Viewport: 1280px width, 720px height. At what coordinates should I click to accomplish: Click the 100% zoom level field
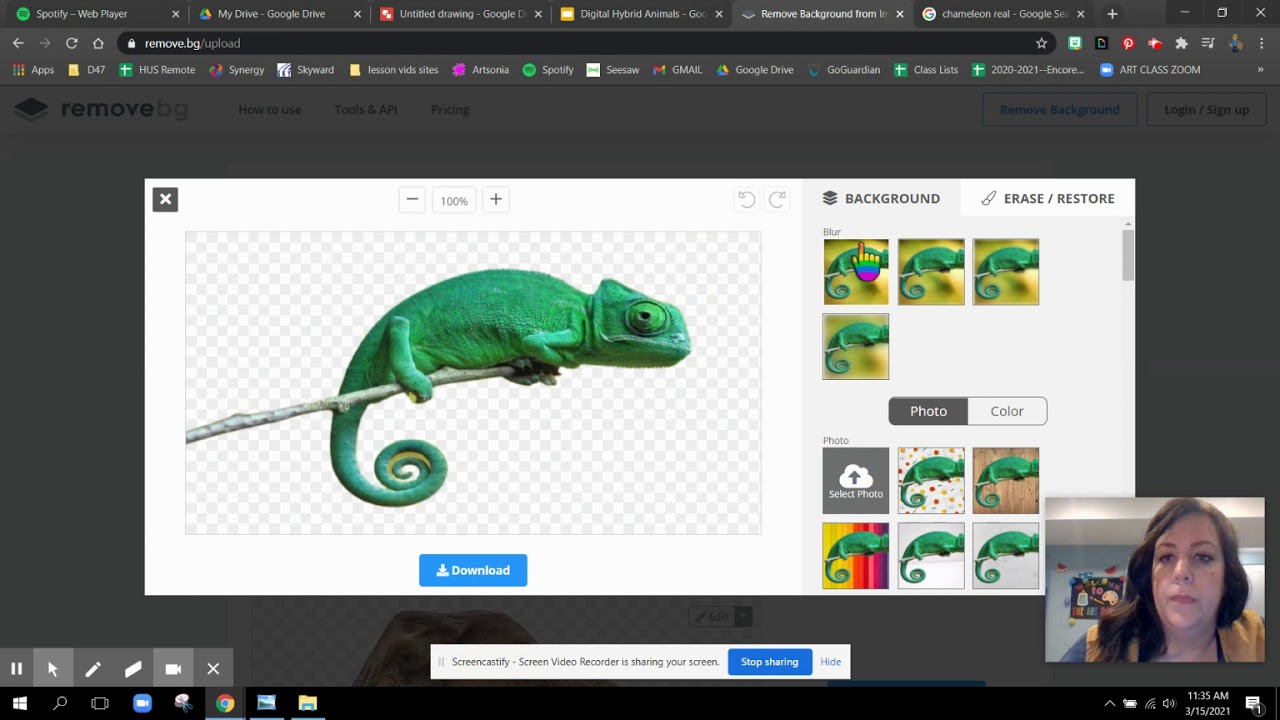pyautogui.click(x=454, y=201)
